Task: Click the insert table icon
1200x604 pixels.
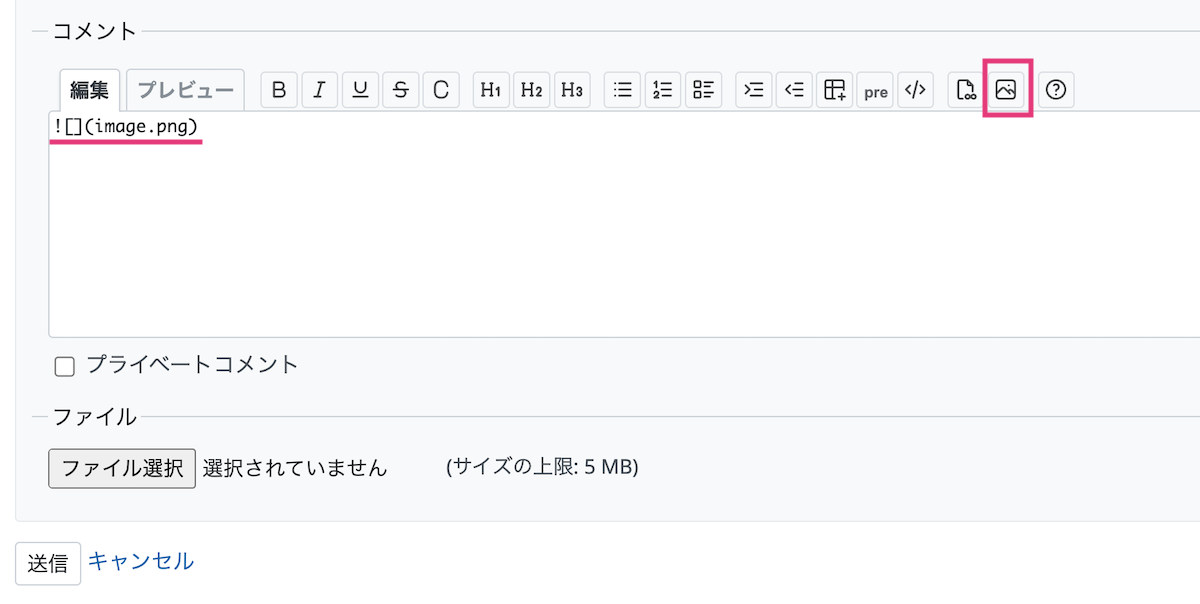Action: (835, 90)
